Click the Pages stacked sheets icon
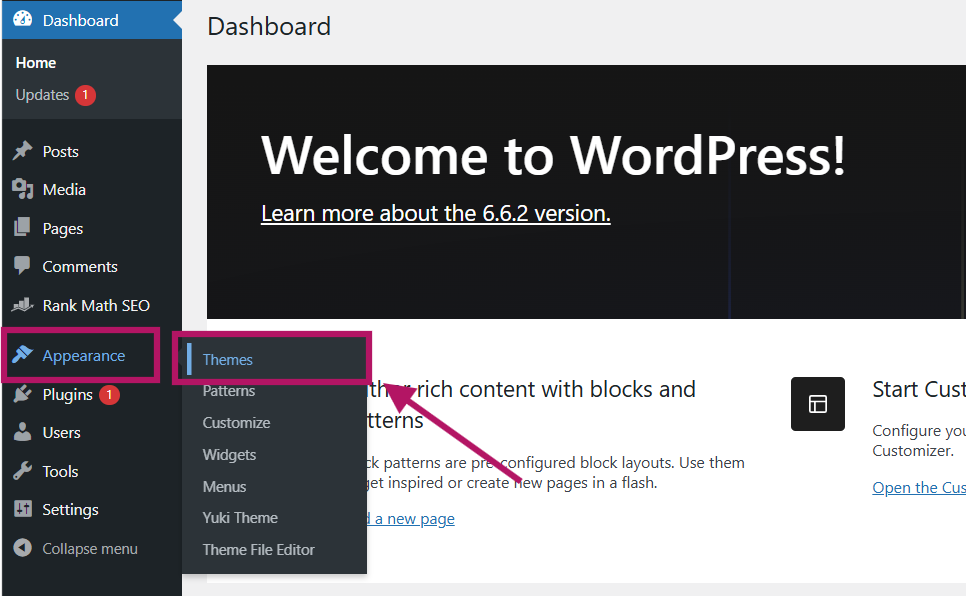Image resolution: width=966 pixels, height=596 pixels. click(23, 227)
